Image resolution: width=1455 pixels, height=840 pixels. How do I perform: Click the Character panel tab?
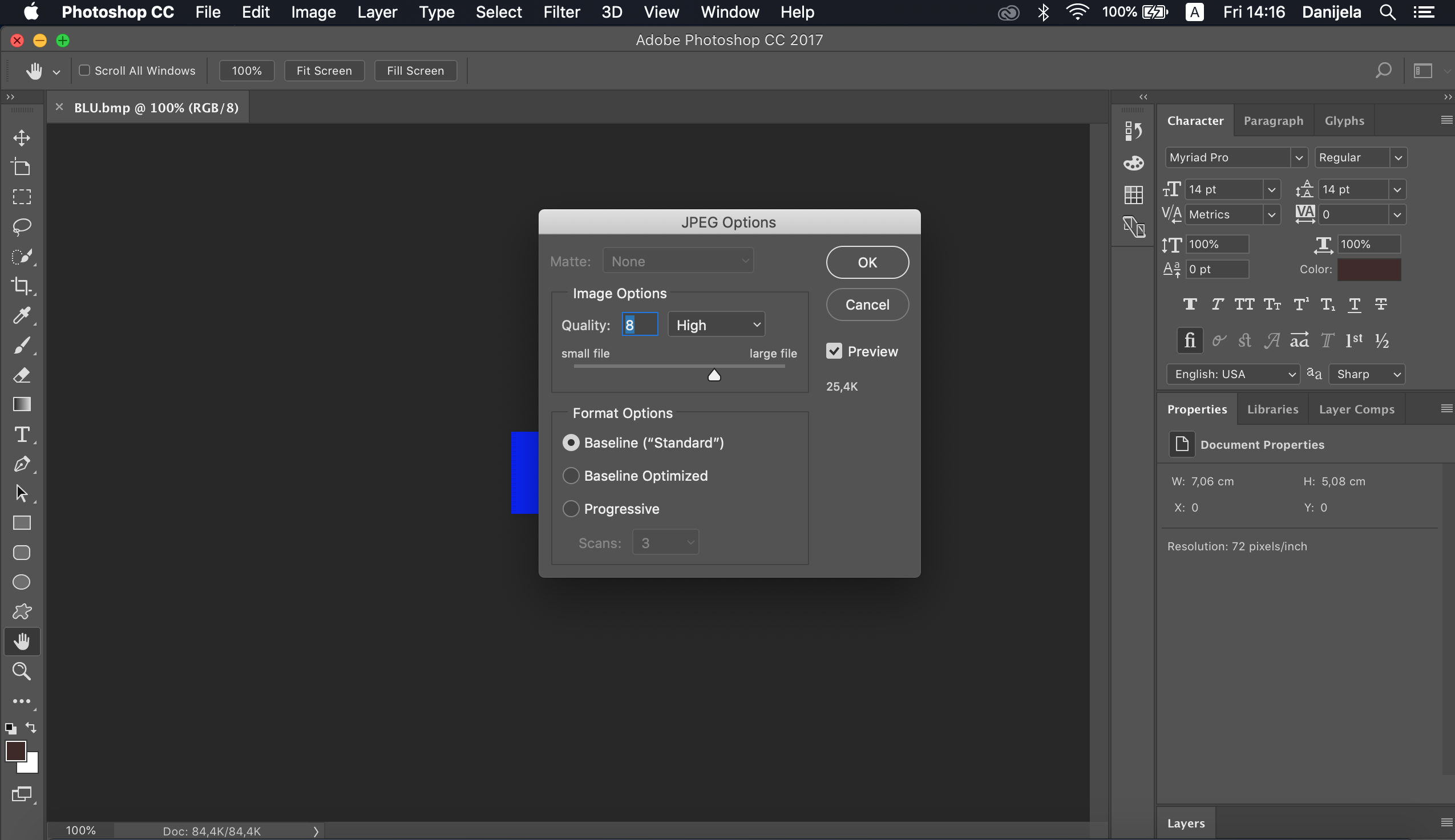click(x=1196, y=120)
